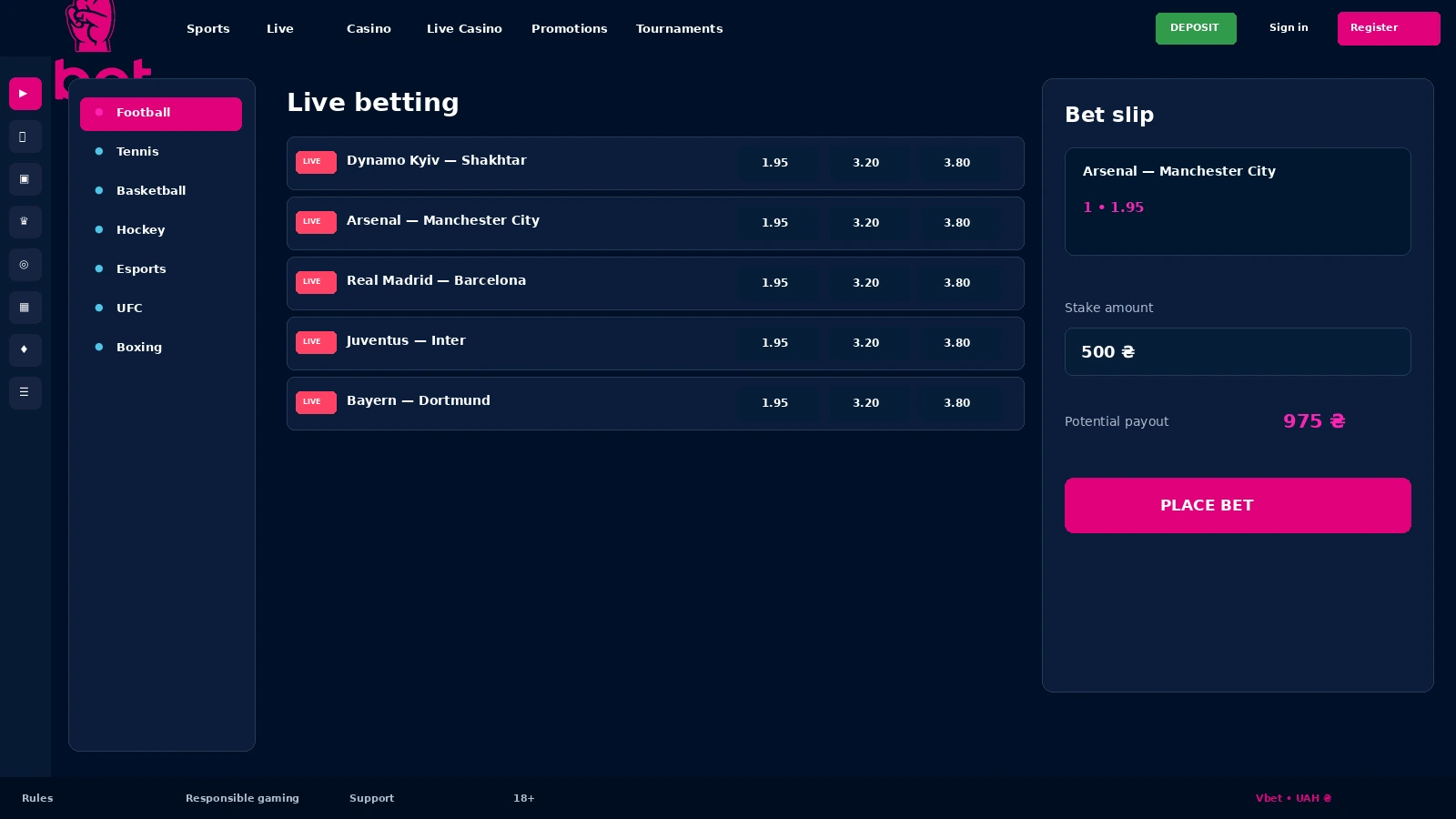This screenshot has height=819, width=1456.
Task: Click Sign in
Action: coord(1289,28)
